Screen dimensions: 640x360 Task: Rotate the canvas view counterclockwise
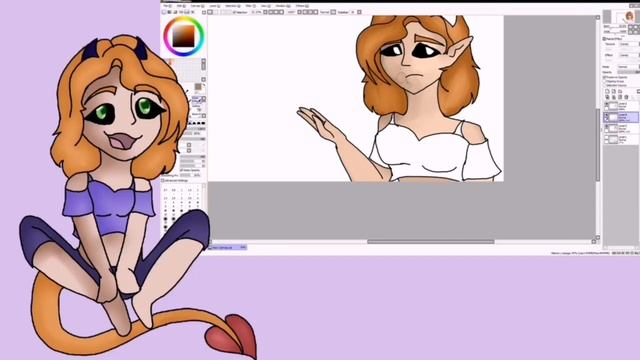pos(304,12)
